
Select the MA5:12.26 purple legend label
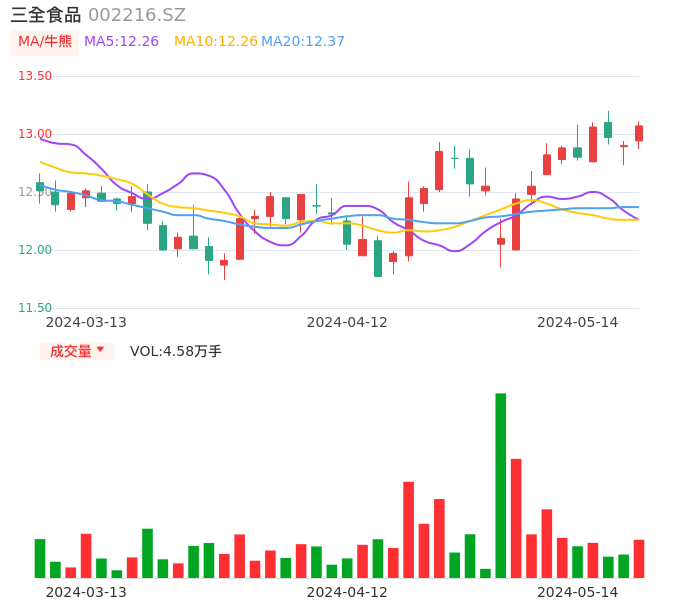tap(121, 42)
